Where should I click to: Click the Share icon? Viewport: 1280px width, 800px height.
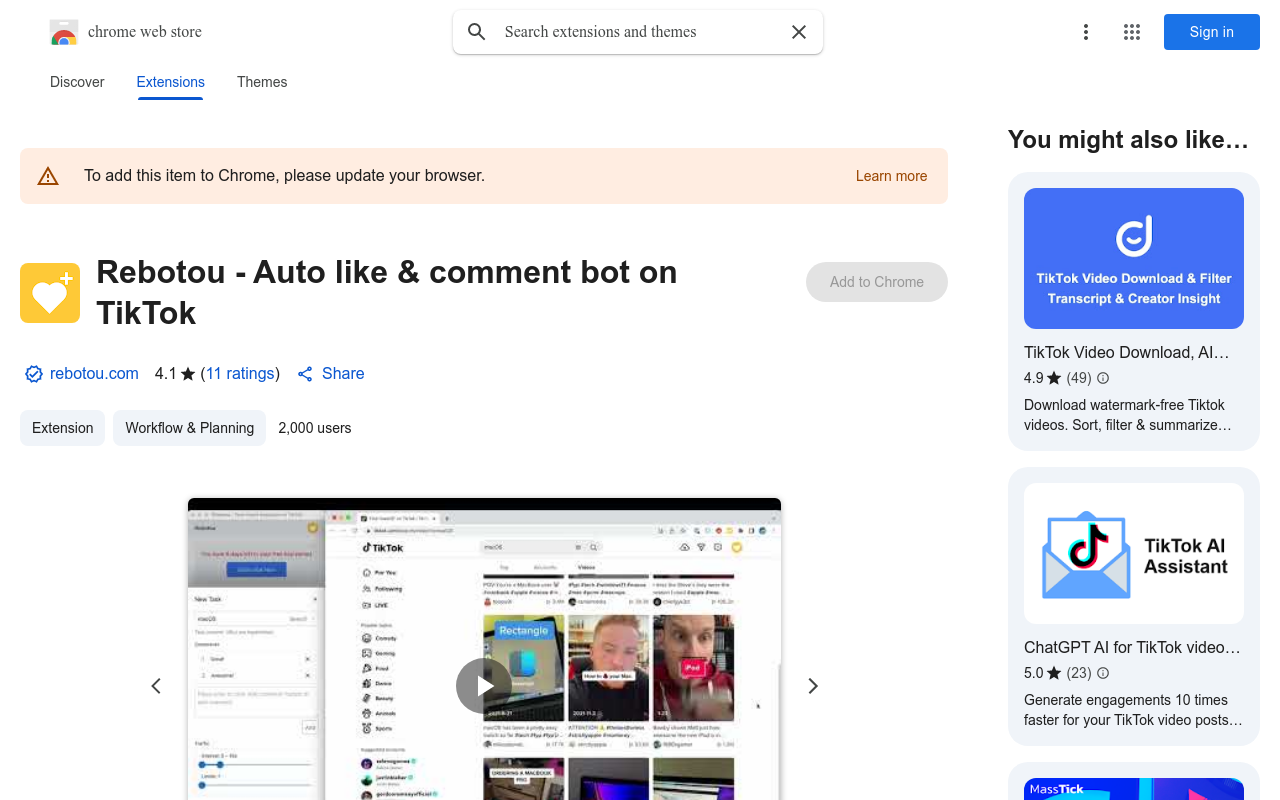pos(305,374)
